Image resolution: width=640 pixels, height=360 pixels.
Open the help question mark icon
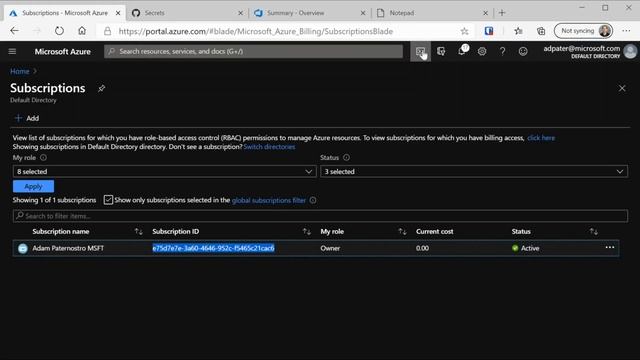click(502, 51)
